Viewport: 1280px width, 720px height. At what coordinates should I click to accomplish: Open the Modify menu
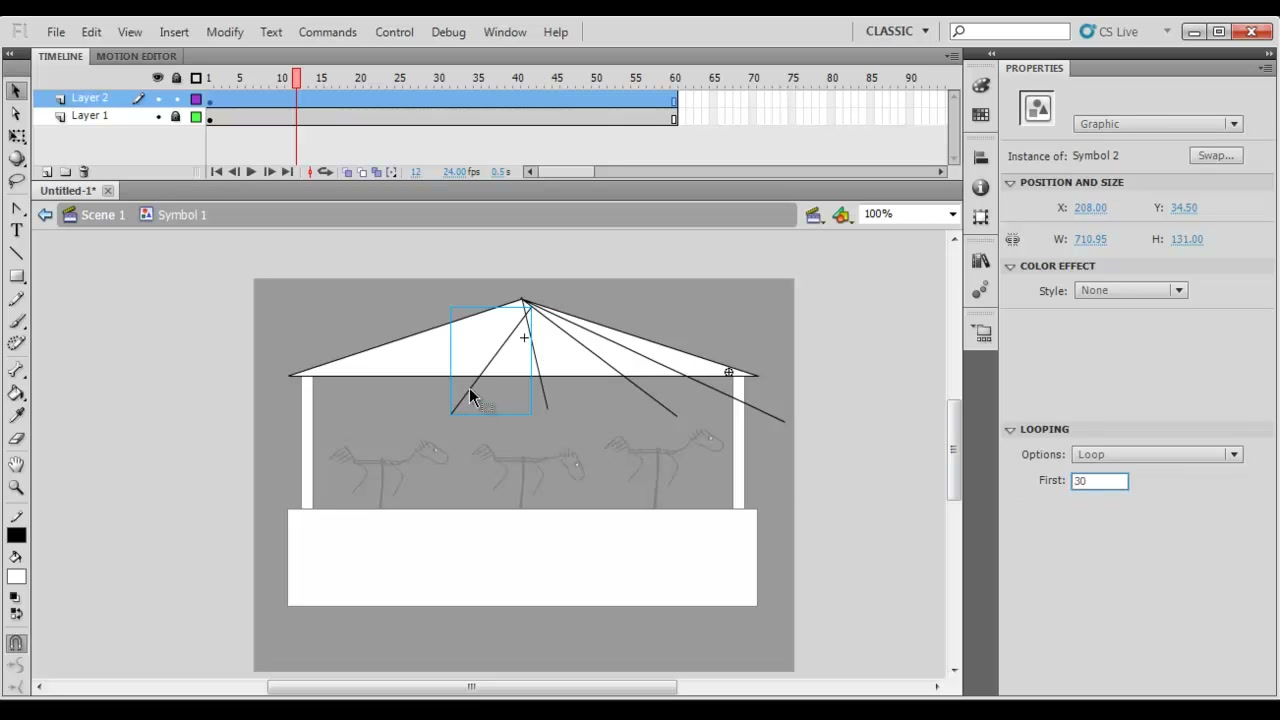(x=225, y=32)
